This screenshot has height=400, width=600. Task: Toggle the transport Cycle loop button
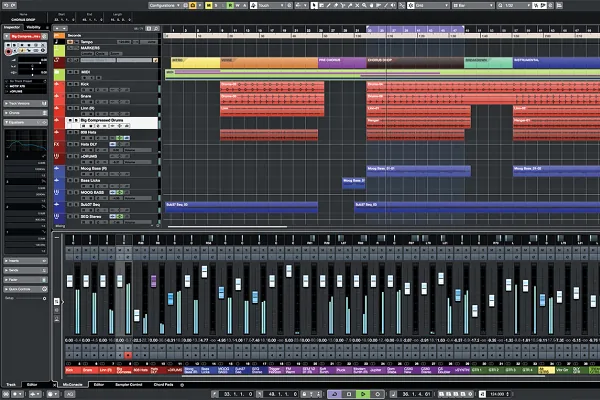tap(334, 394)
